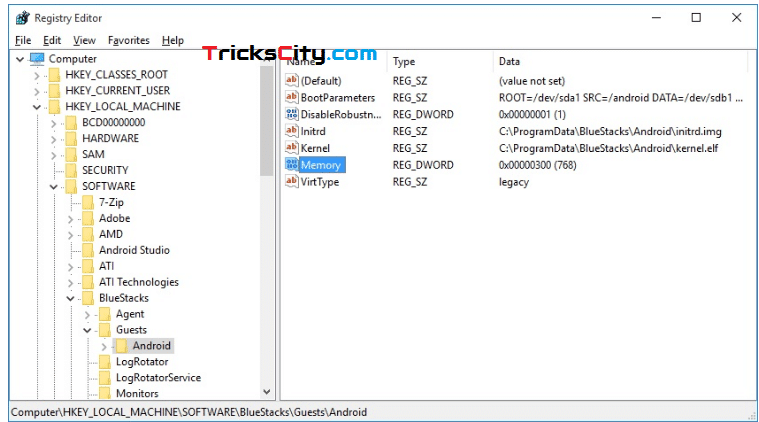
Task: Click the HARDWARE folder icon
Action: [x=72, y=138]
